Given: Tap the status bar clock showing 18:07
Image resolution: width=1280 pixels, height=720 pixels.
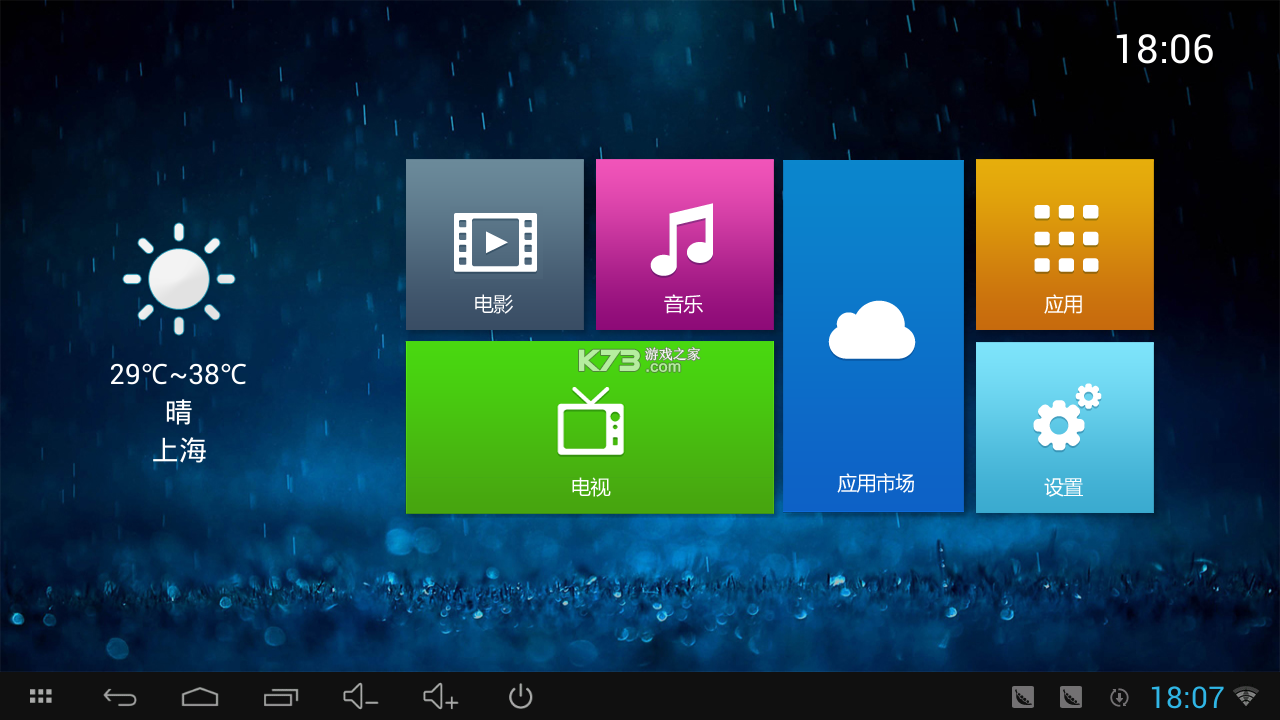Looking at the screenshot, I should (x=1187, y=697).
